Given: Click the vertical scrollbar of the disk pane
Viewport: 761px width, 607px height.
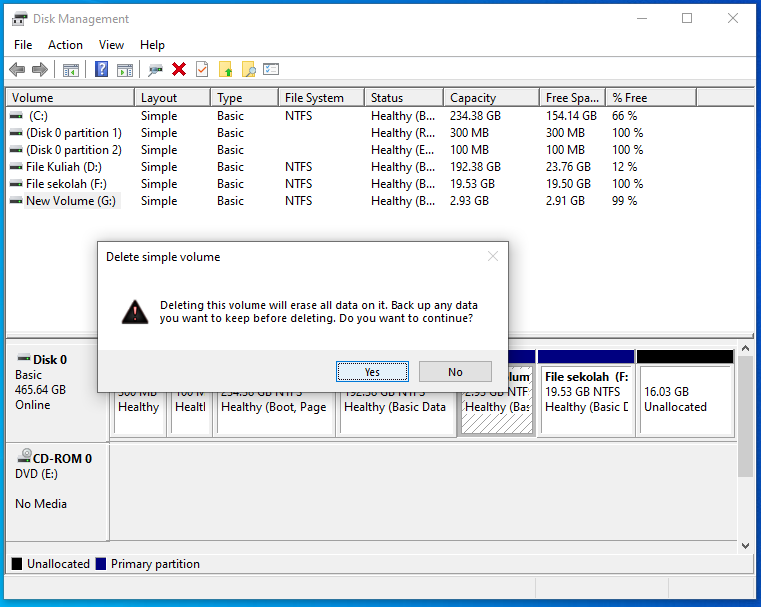Looking at the screenshot, I should coord(744,420).
